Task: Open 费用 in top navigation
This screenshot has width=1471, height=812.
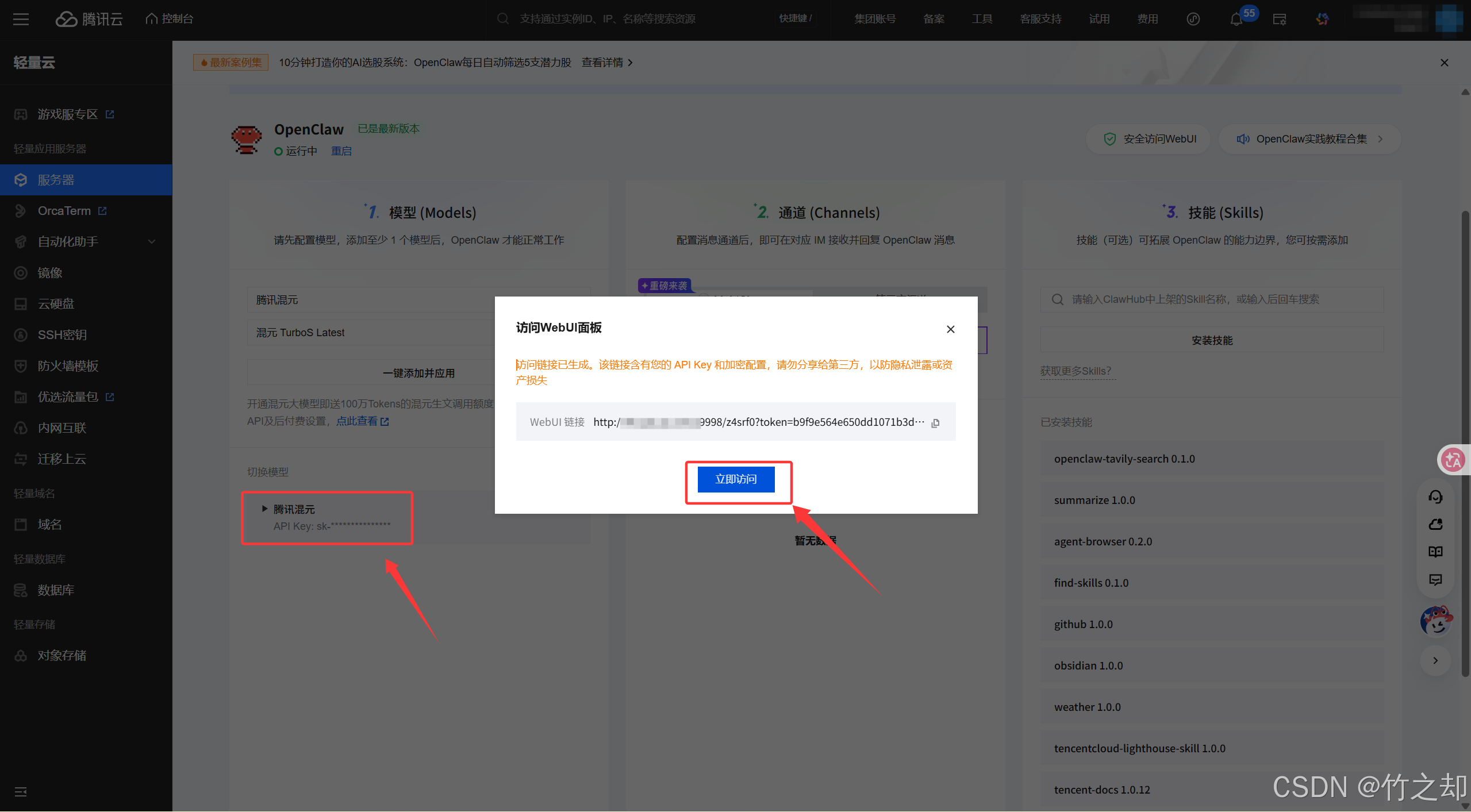Action: pos(1147,19)
